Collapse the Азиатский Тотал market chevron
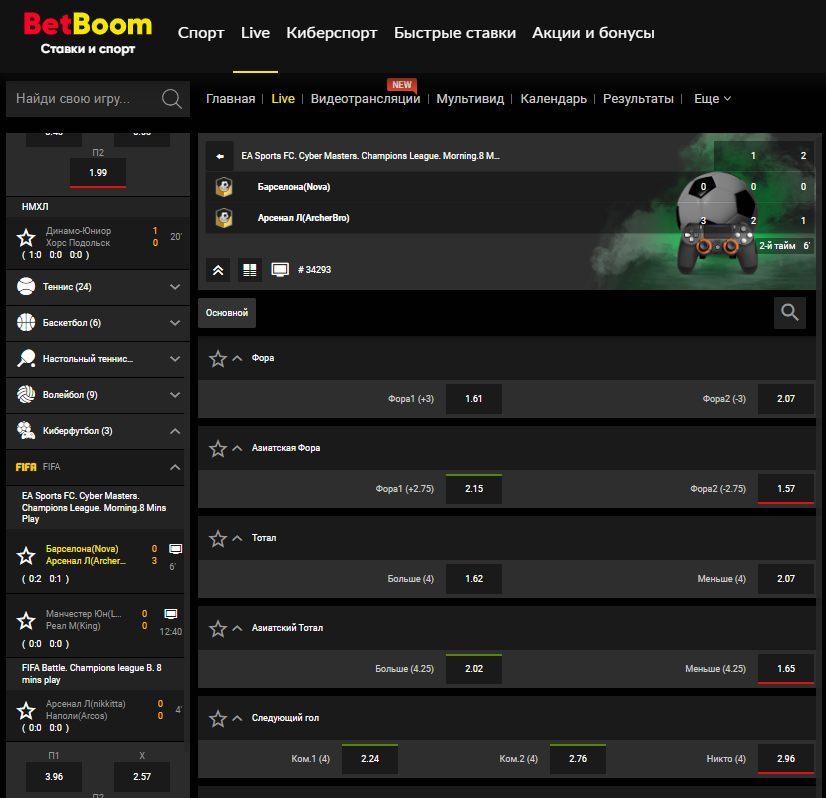The height and width of the screenshot is (798, 826). (237, 628)
